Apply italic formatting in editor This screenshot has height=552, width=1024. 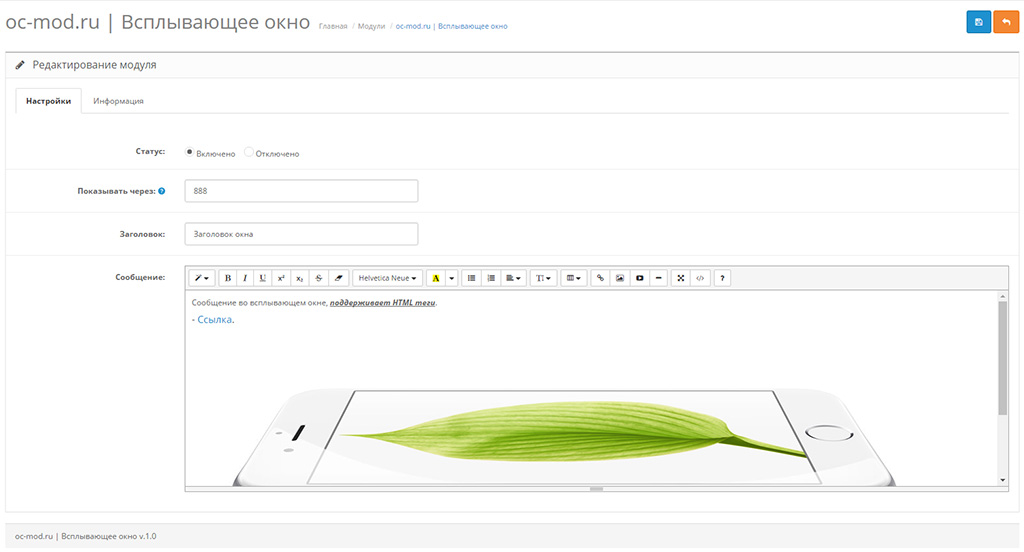[x=245, y=278]
